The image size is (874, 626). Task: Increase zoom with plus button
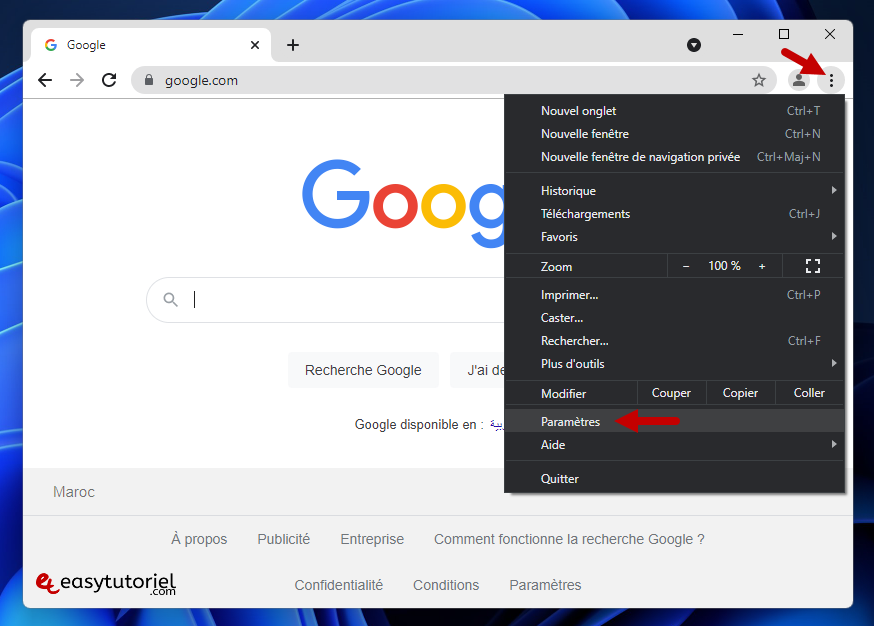click(x=762, y=266)
